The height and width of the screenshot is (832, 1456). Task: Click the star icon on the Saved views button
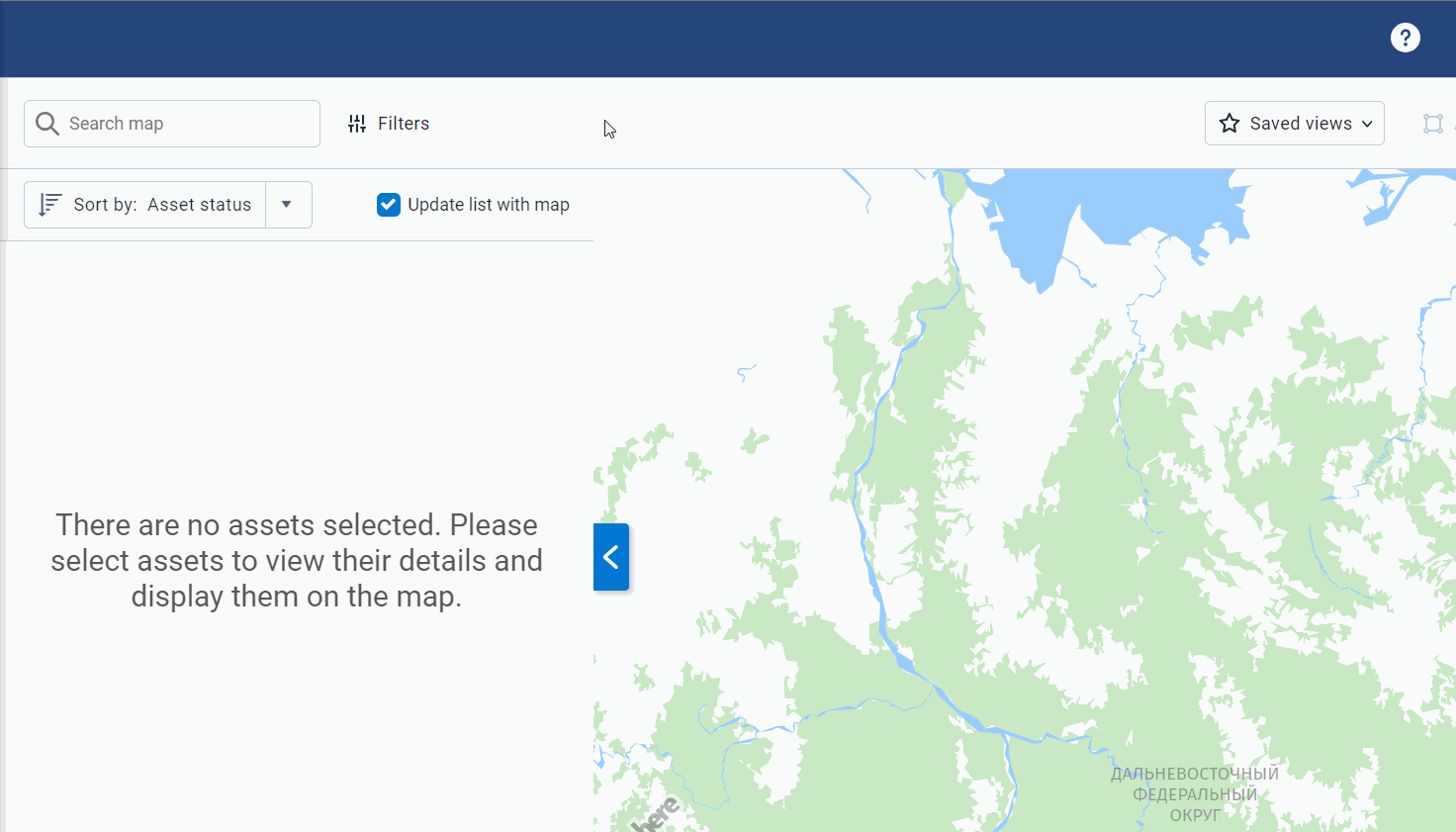click(1229, 123)
